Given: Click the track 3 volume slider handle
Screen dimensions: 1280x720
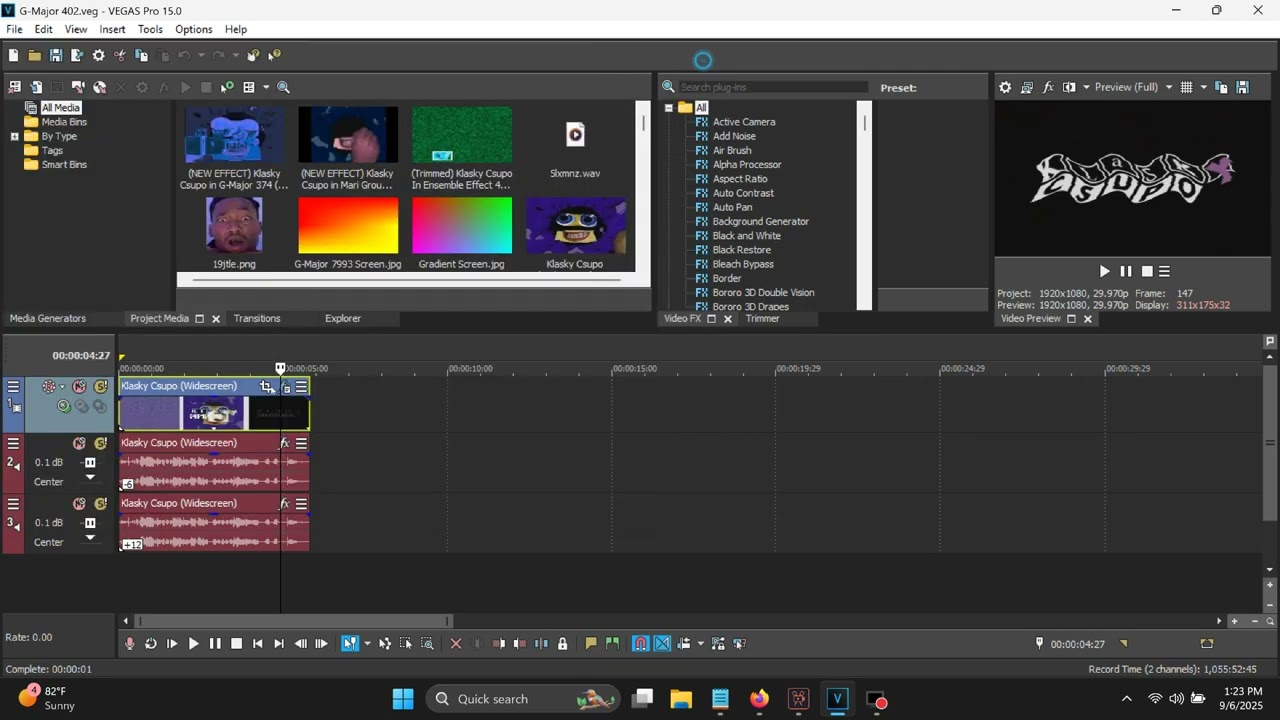Looking at the screenshot, I should [x=90, y=523].
